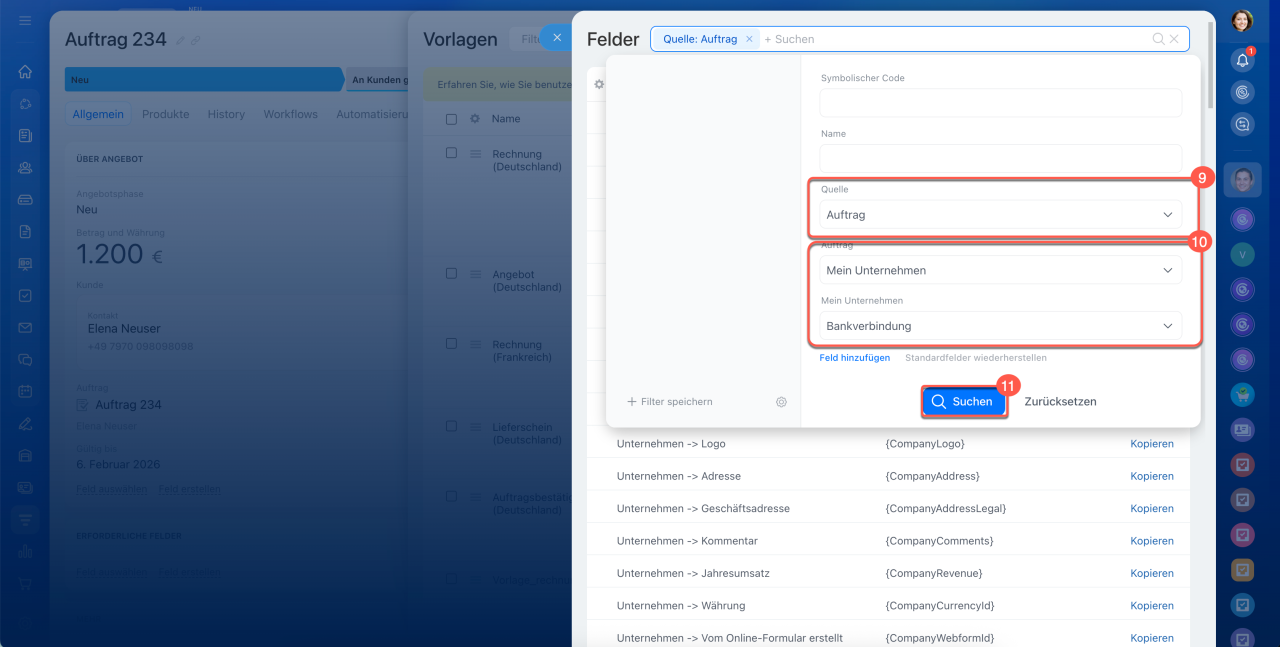Open the search chat icon in the right sidebar
Image resolution: width=1280 pixels, height=647 pixels.
point(1242,124)
